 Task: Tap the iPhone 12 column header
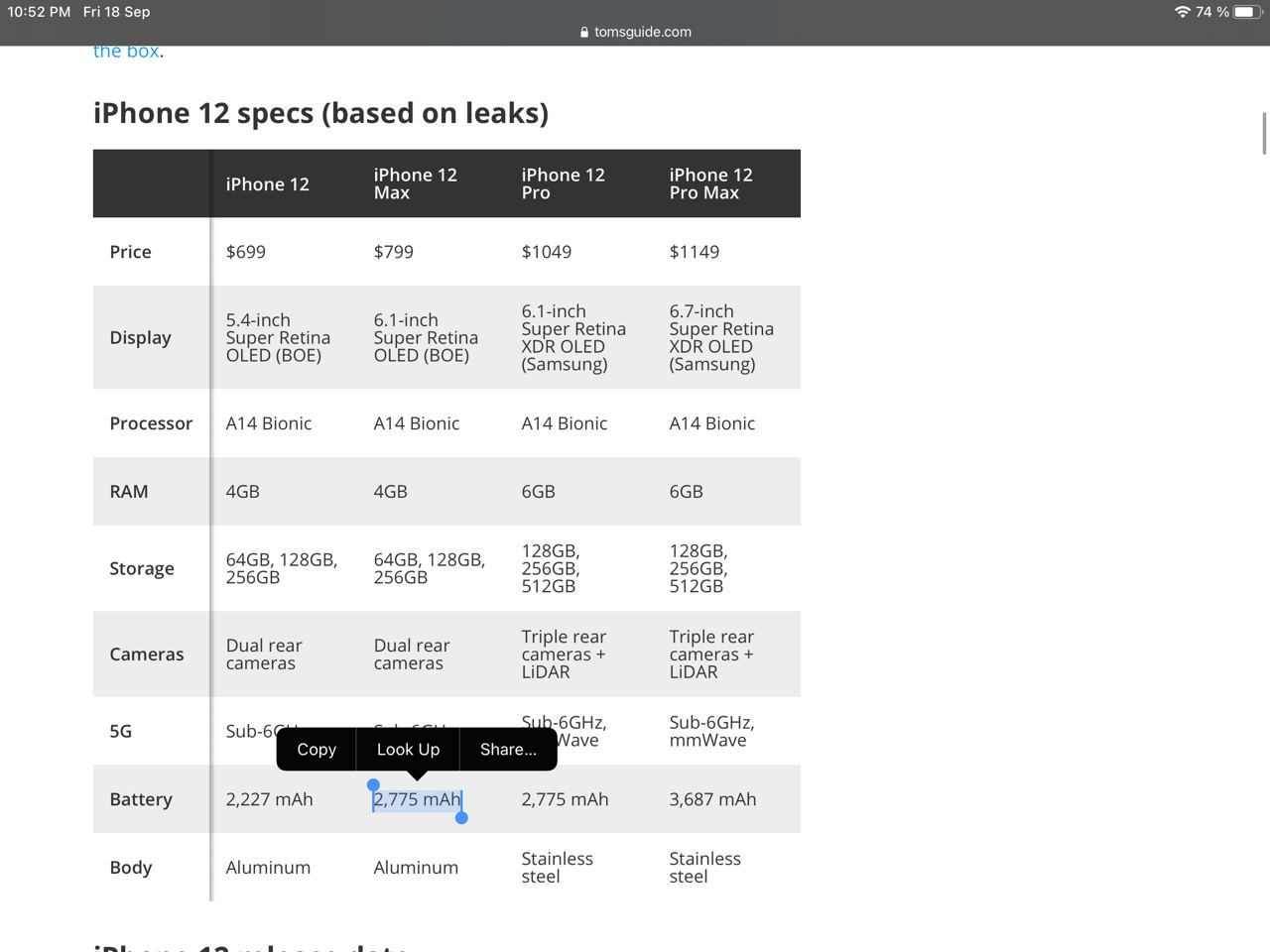[268, 184]
